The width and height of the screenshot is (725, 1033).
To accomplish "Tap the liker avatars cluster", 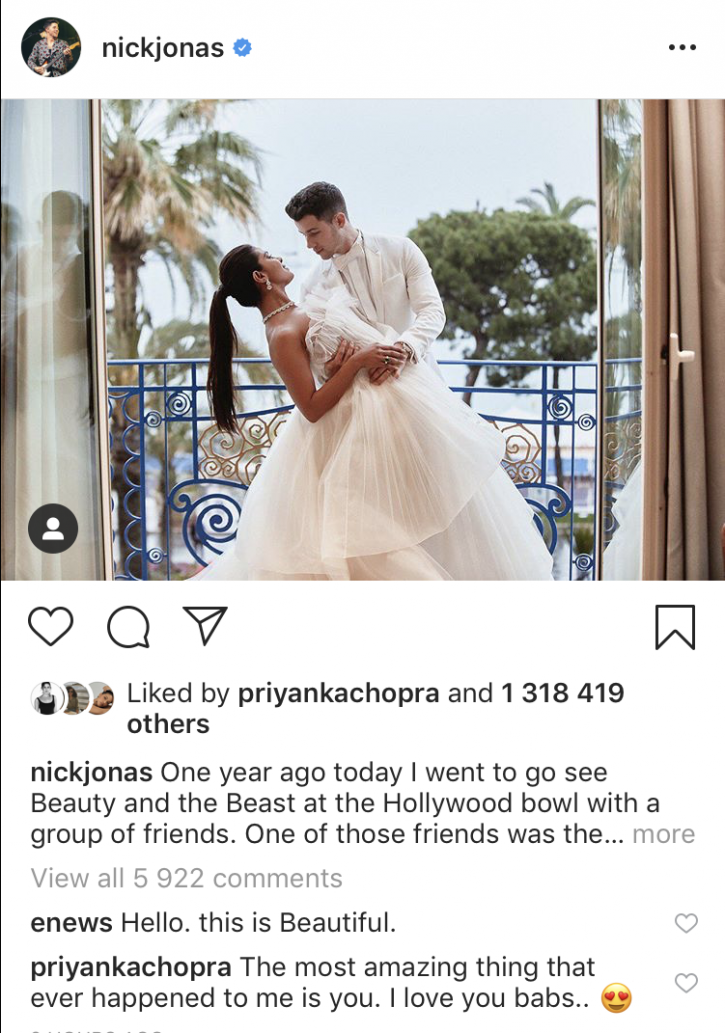I will [x=72, y=698].
